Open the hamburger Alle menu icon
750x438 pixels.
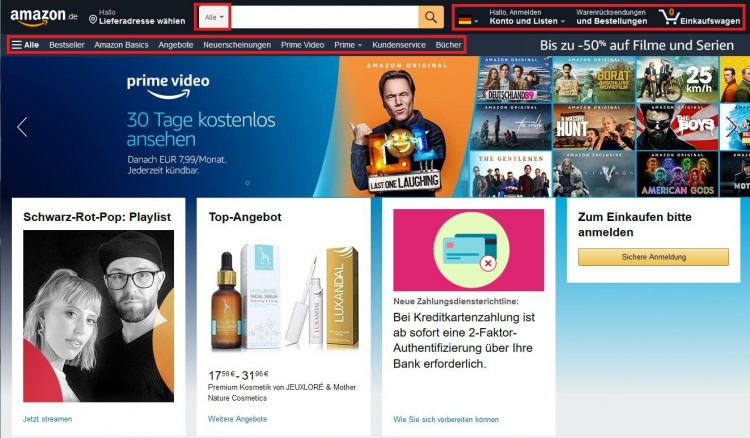point(17,45)
